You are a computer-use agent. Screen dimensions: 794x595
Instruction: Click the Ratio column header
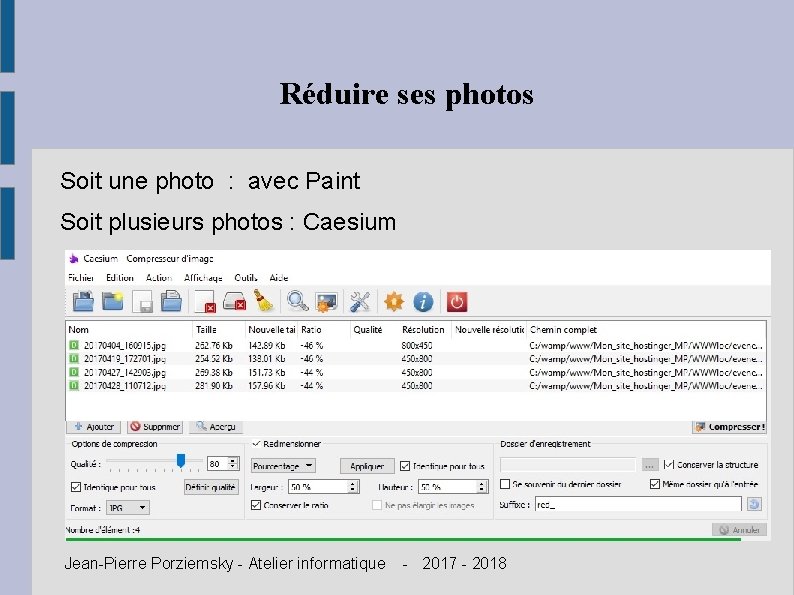[x=311, y=330]
